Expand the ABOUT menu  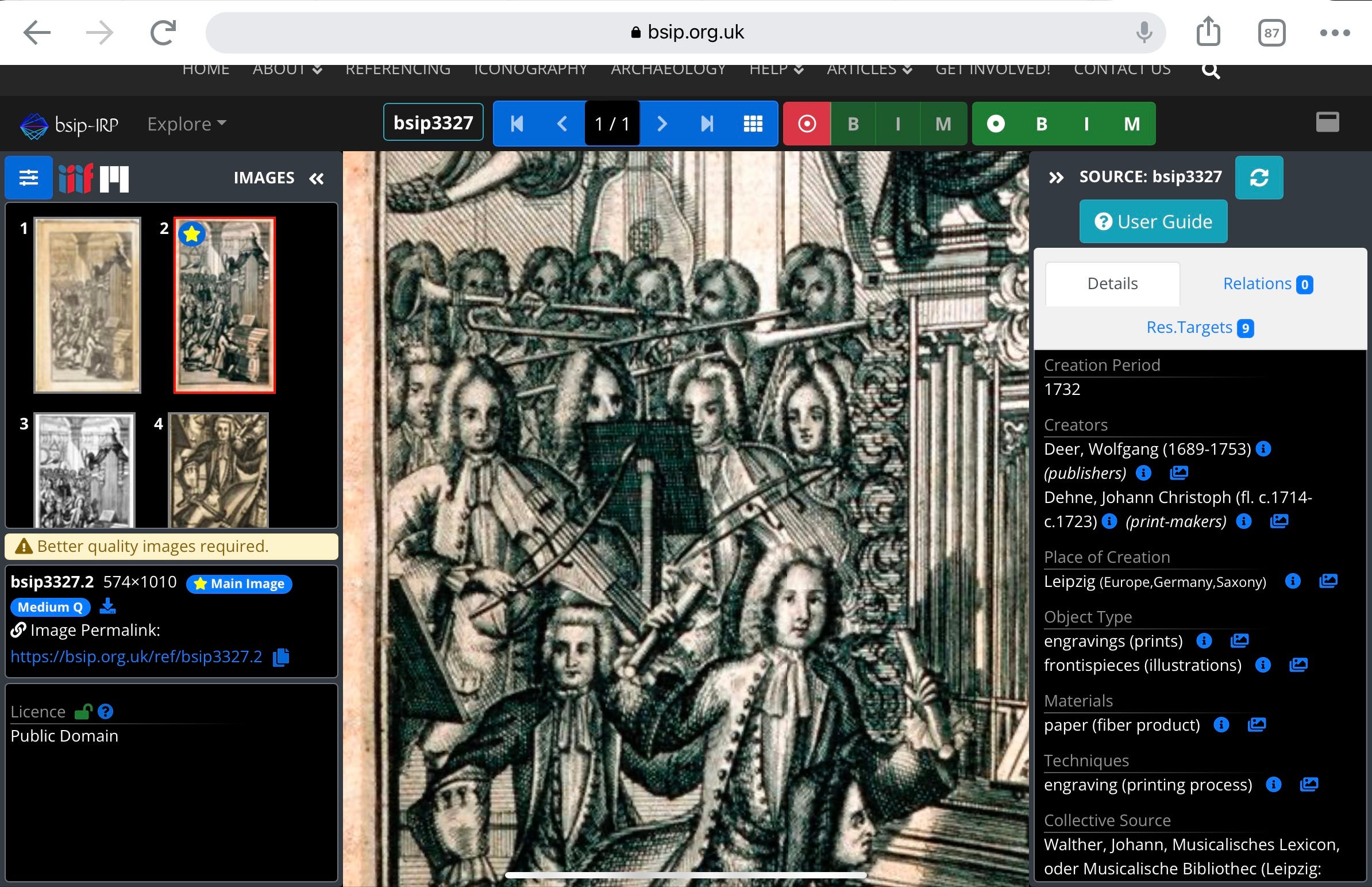click(x=287, y=69)
